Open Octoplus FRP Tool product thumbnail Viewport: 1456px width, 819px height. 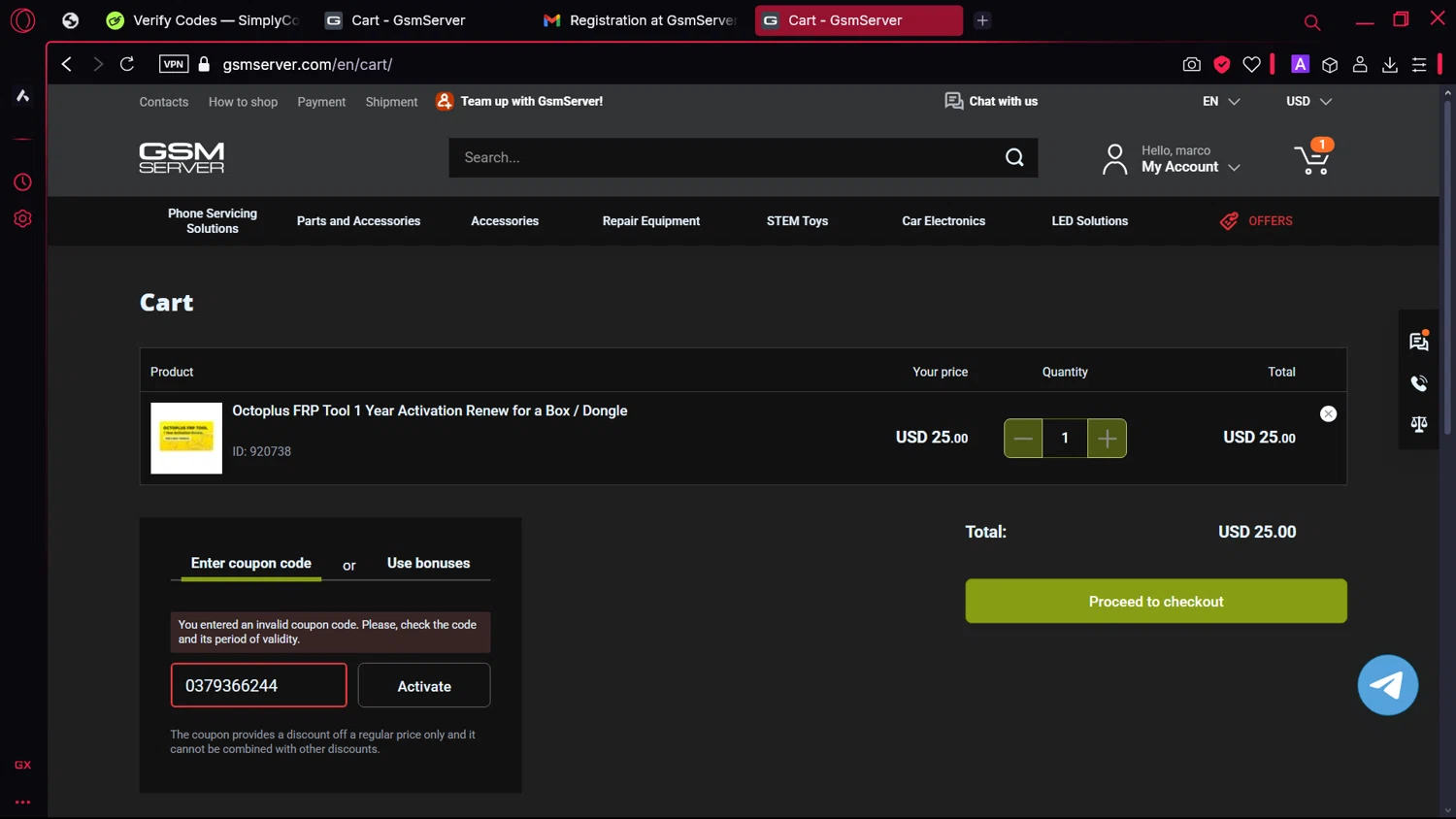point(186,438)
